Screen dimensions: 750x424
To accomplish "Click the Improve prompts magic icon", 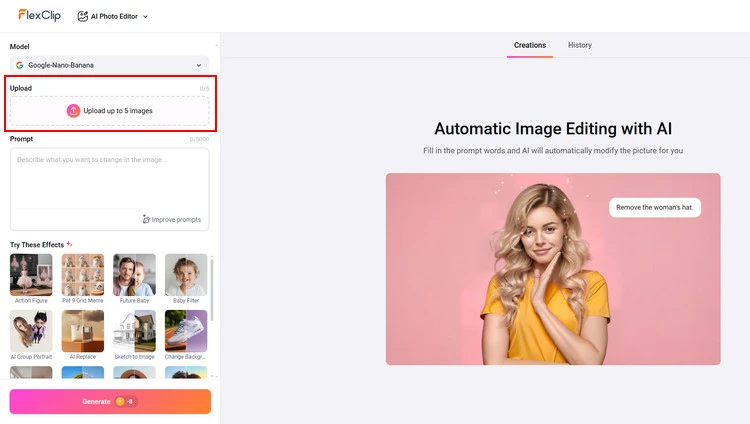I will coord(146,219).
